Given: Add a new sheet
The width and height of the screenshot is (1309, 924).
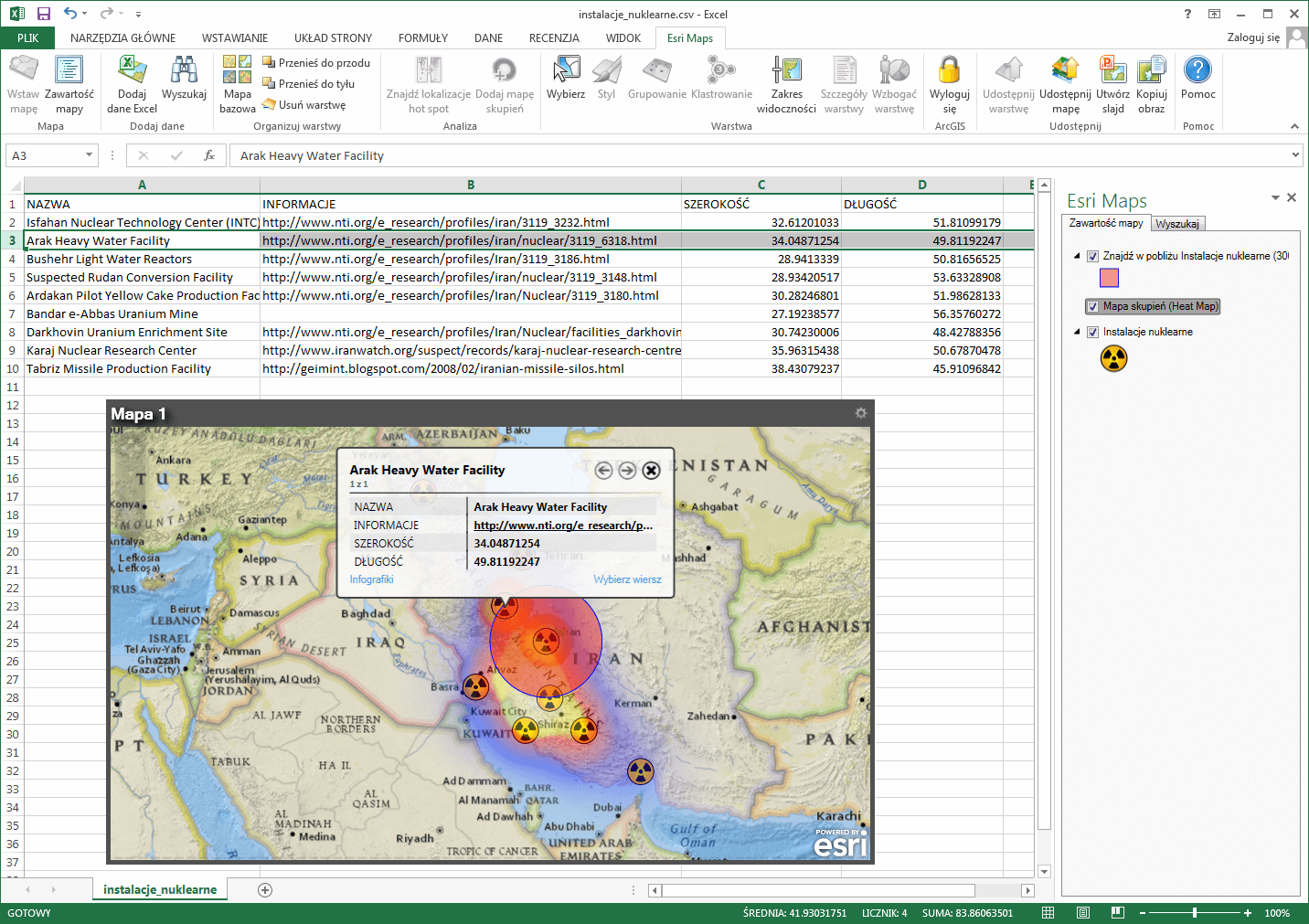Looking at the screenshot, I should tap(265, 889).
